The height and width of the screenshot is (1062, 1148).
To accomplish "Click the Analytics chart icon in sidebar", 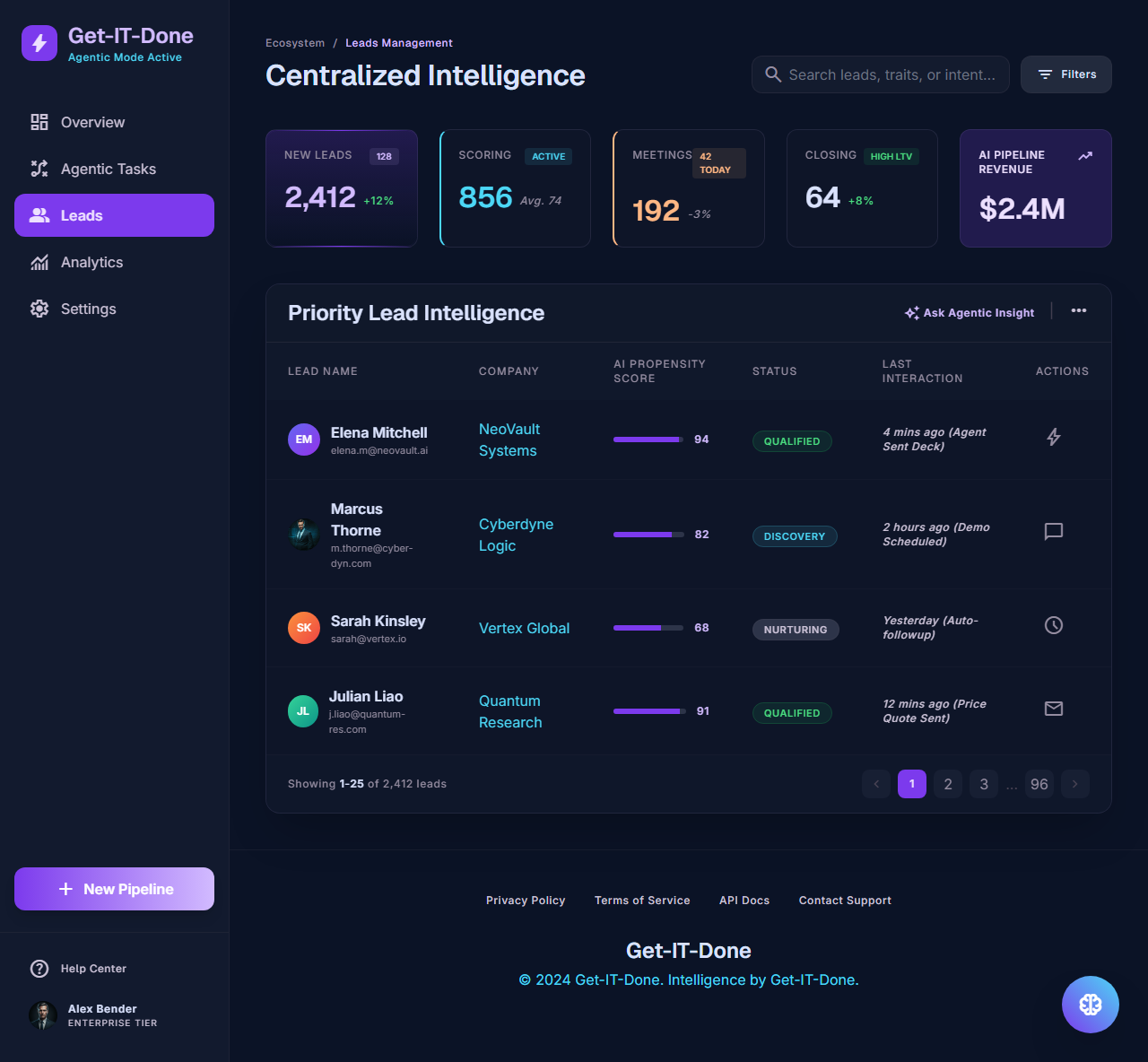I will [x=39, y=262].
